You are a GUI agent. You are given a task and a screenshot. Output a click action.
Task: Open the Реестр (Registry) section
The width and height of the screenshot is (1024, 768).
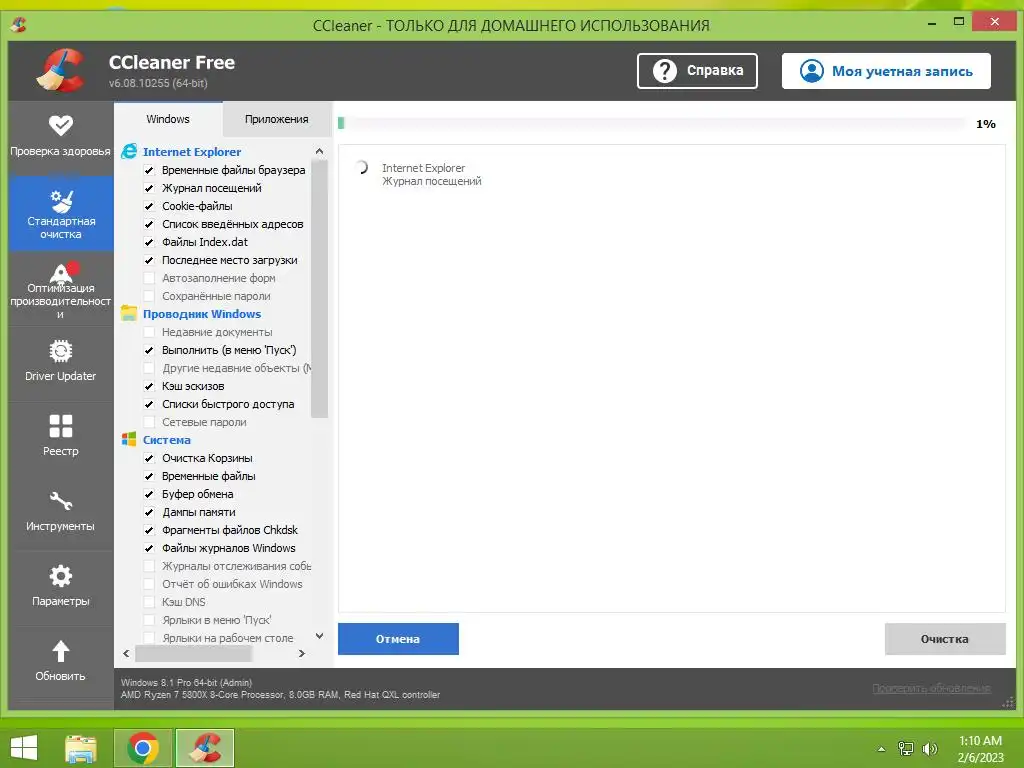click(60, 436)
